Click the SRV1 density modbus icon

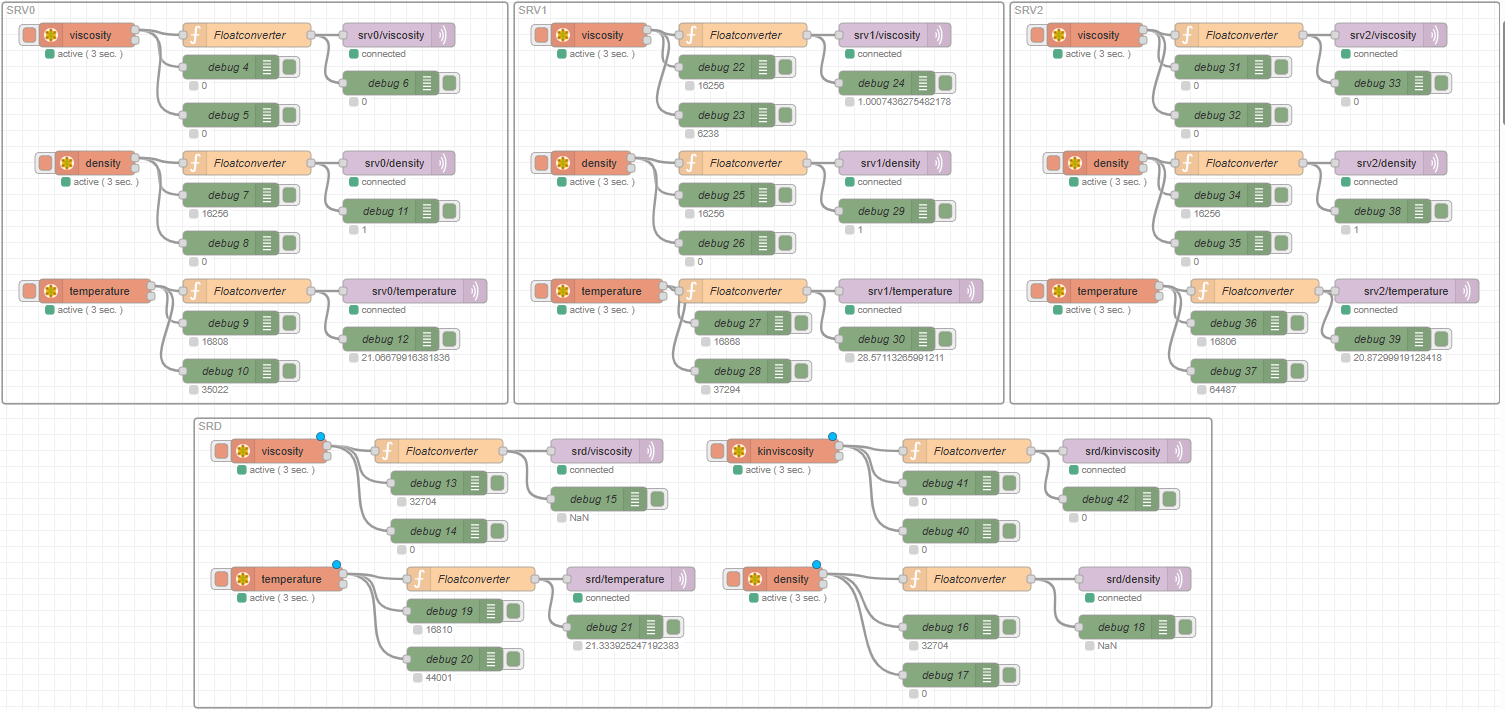(563, 163)
